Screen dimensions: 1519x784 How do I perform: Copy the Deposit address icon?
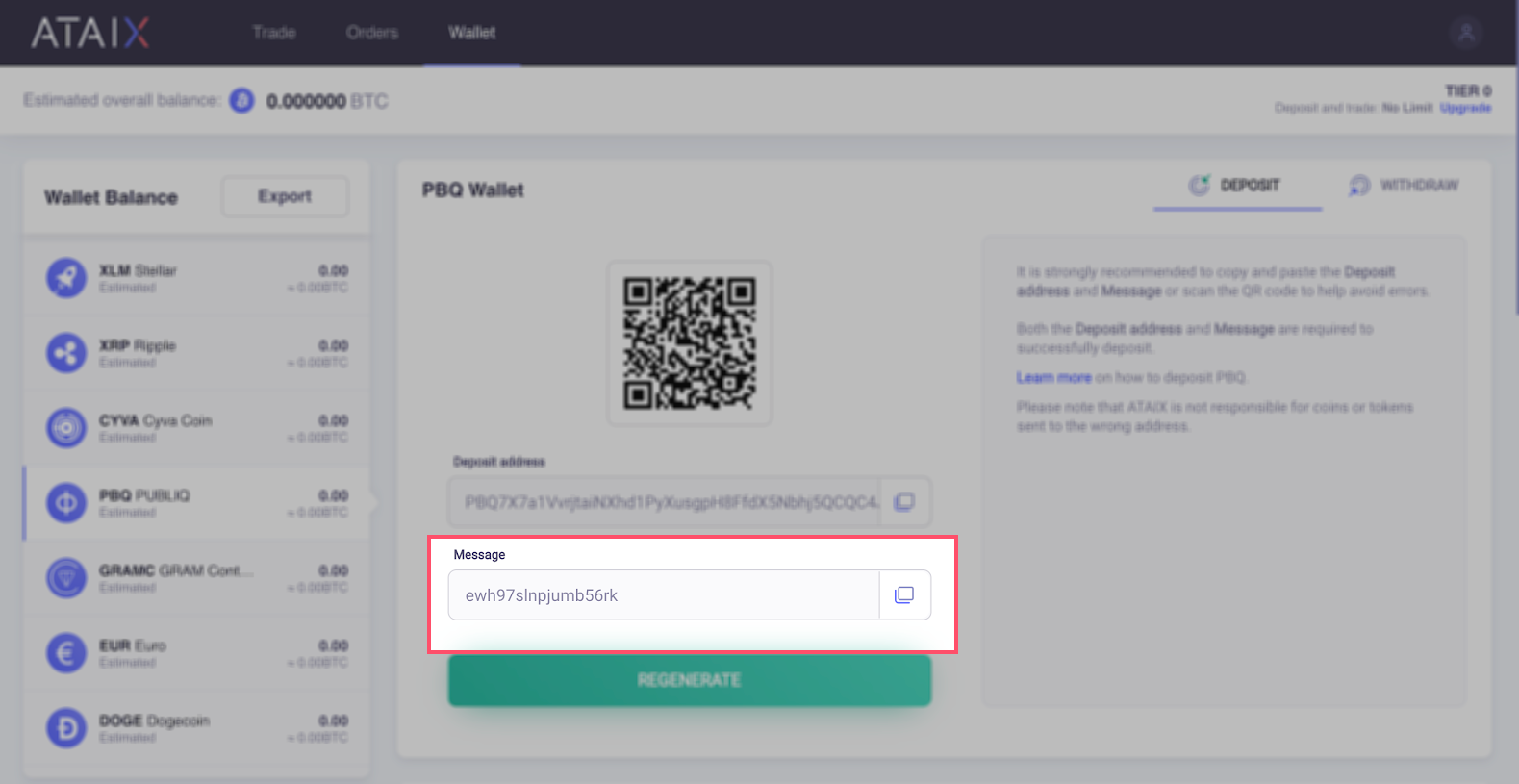[904, 502]
